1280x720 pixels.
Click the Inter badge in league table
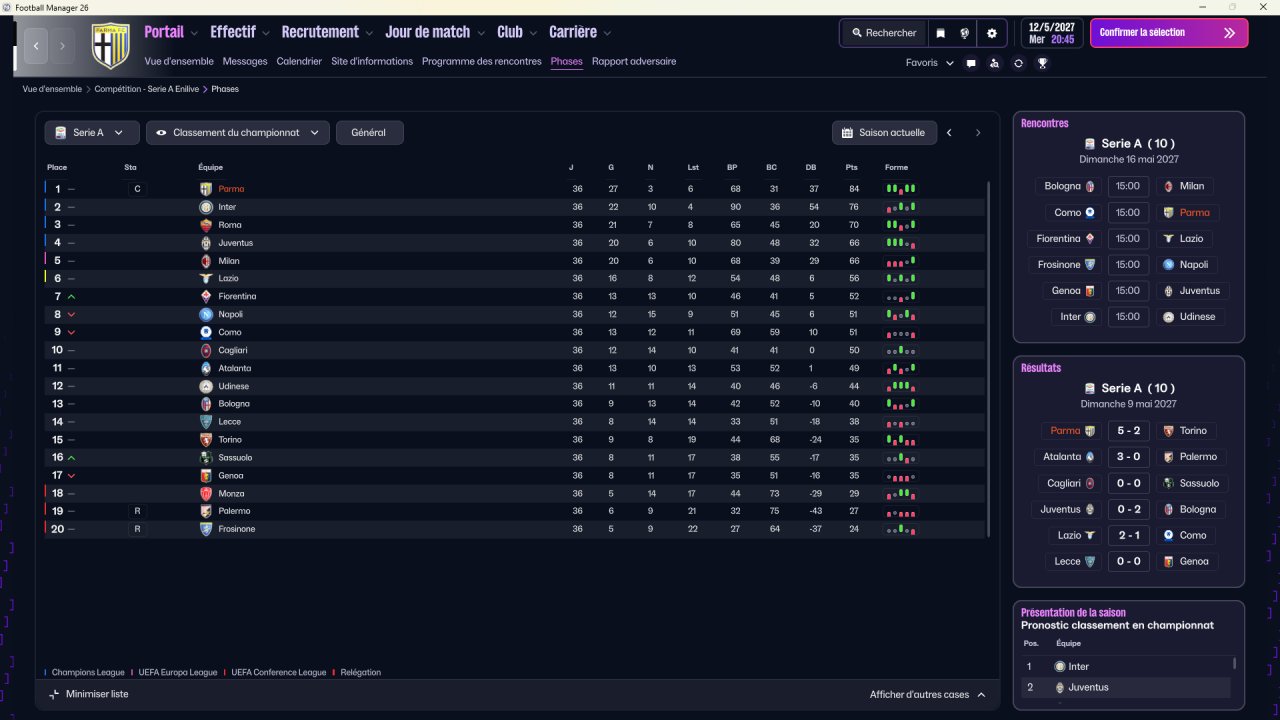206,207
